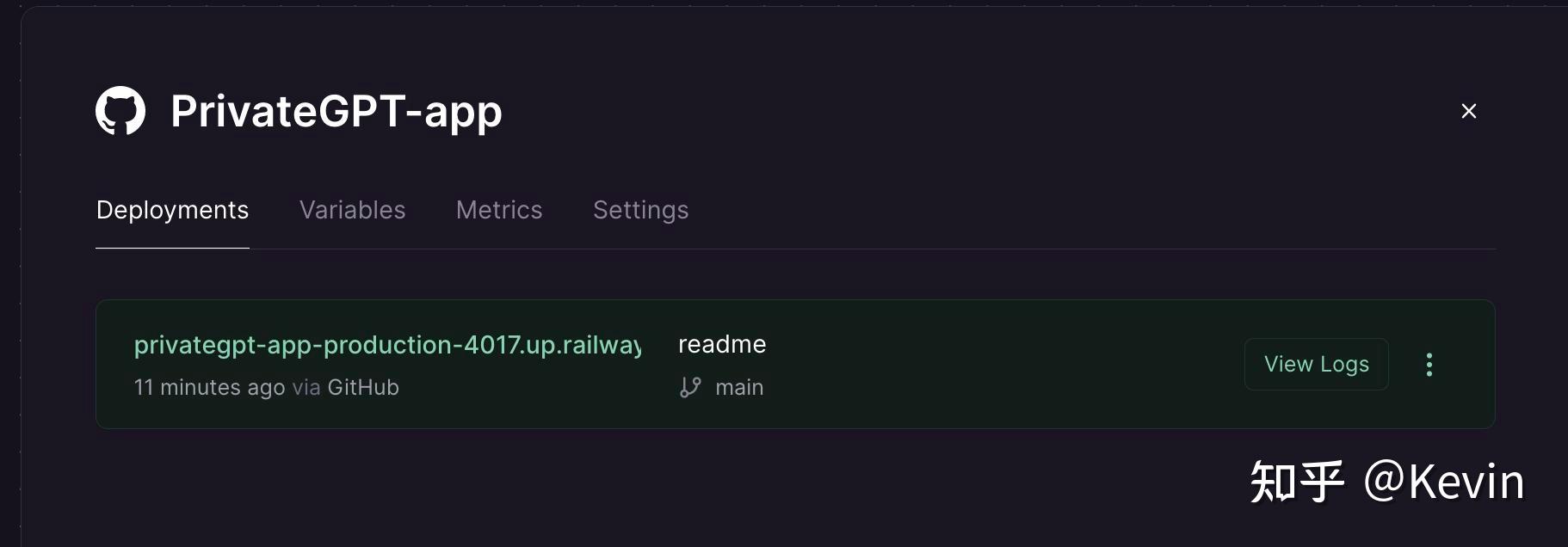Click the GitHub octocat logo icon
The height and width of the screenshot is (547, 1568).
pos(120,111)
